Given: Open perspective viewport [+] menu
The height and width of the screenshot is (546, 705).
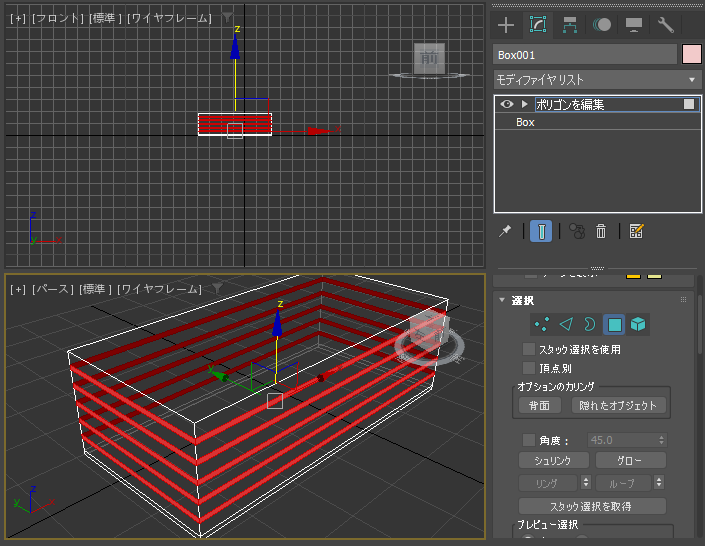Looking at the screenshot, I should click(18, 289).
